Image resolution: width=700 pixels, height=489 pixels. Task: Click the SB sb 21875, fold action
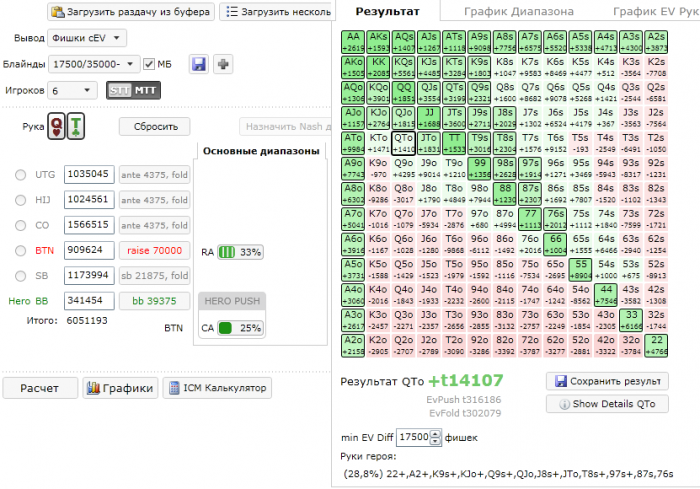click(x=154, y=276)
